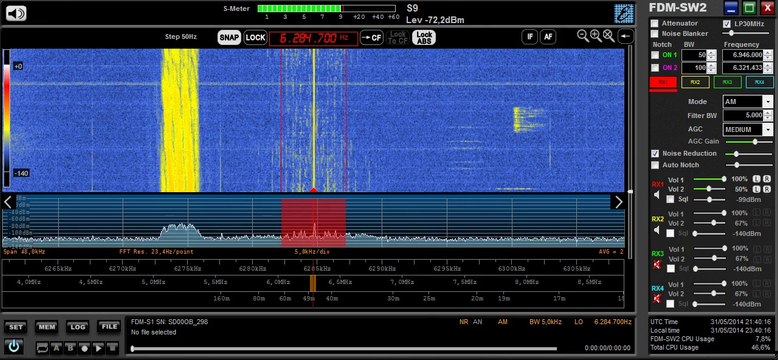
Task: Open the AGC dropdown showing MEDIUM
Action: (748, 129)
